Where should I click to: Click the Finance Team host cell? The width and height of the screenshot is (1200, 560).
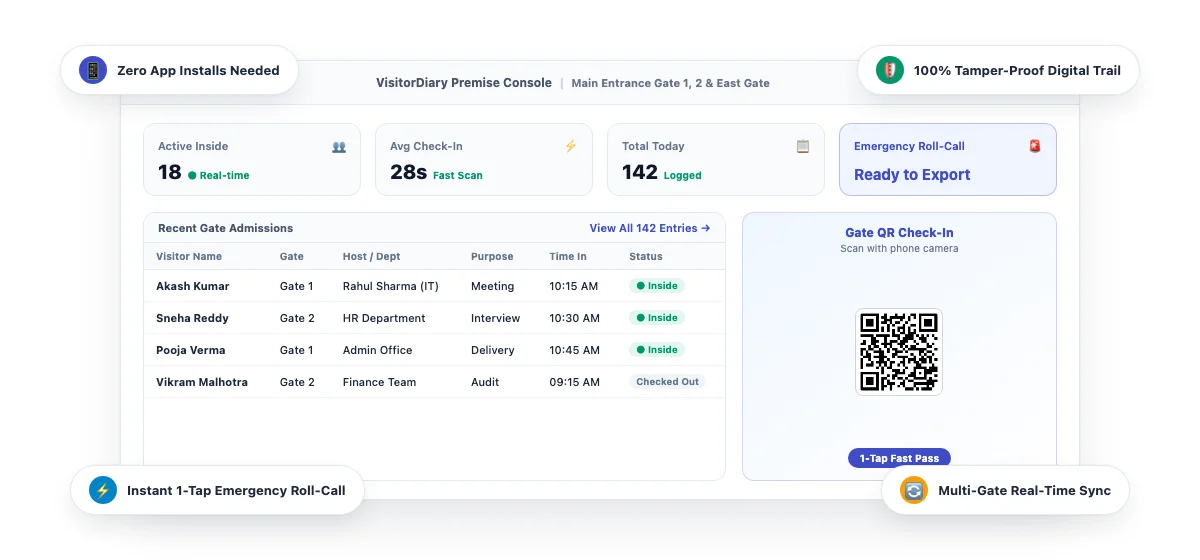click(x=380, y=382)
